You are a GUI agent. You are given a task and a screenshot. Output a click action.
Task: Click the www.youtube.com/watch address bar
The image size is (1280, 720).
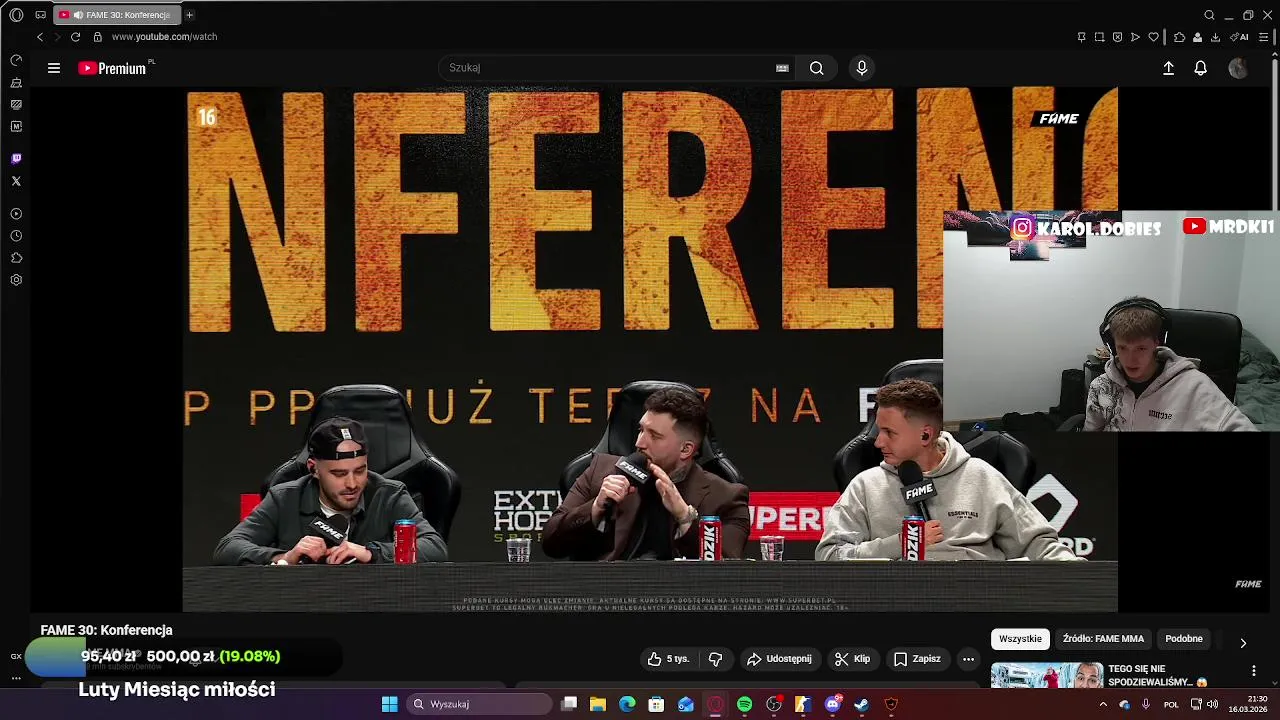164,37
